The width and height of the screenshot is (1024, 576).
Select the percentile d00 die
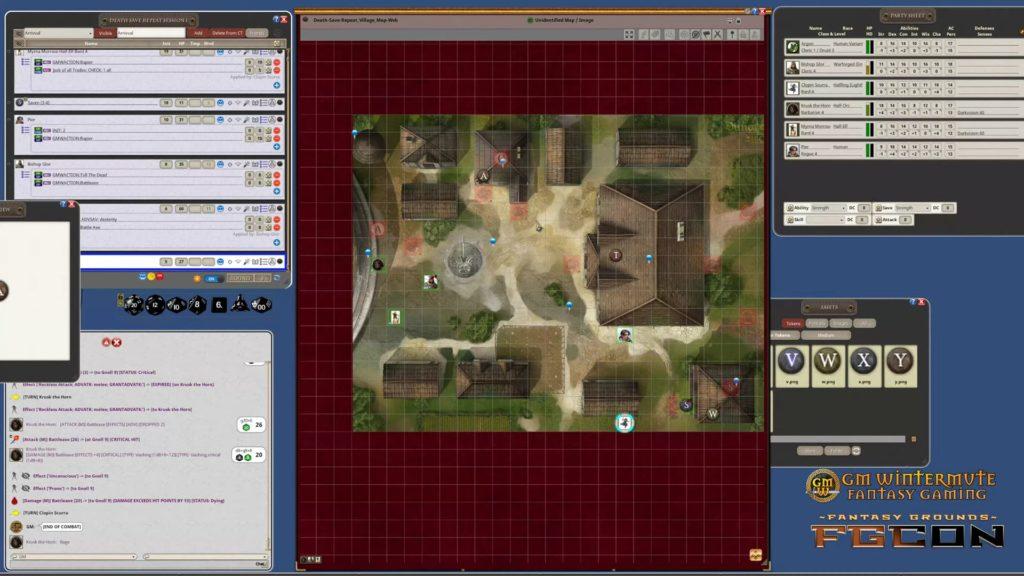point(261,305)
